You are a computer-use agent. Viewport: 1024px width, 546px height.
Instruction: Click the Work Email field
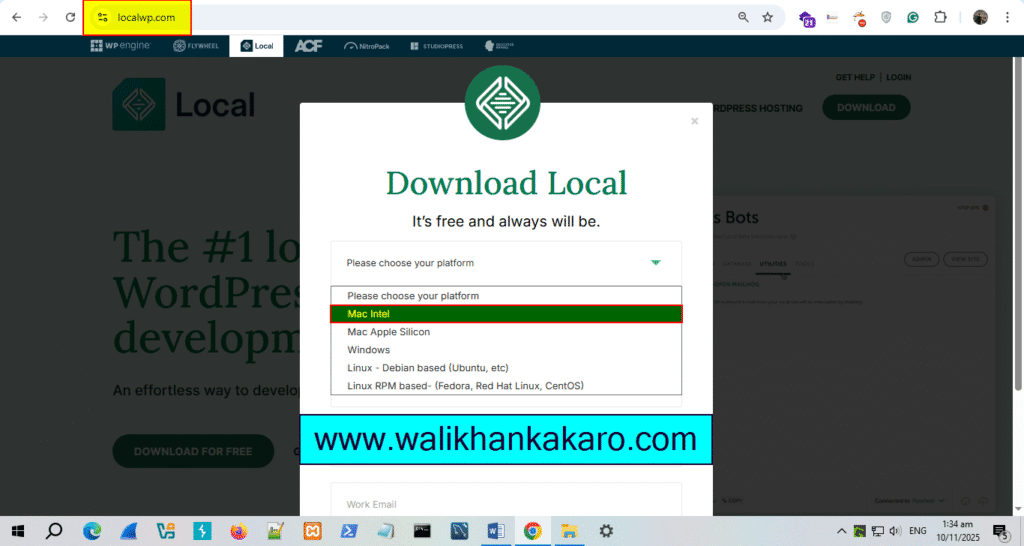point(505,500)
